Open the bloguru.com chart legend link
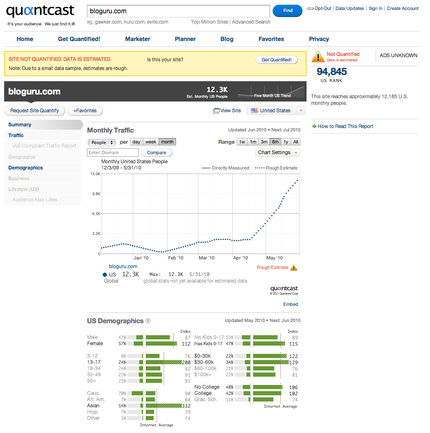 point(123,266)
